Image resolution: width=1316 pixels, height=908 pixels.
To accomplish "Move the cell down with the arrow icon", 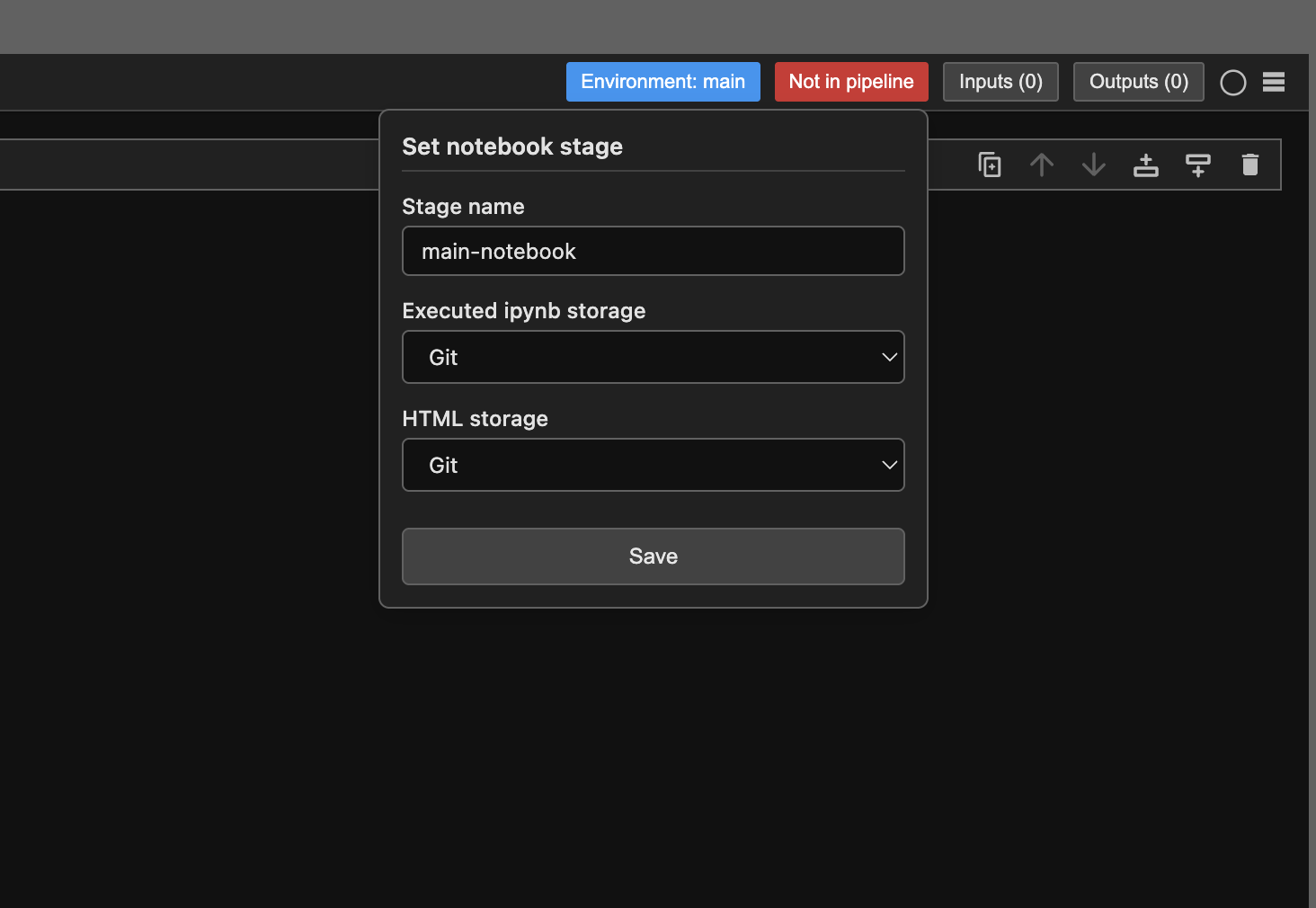I will coord(1094,165).
